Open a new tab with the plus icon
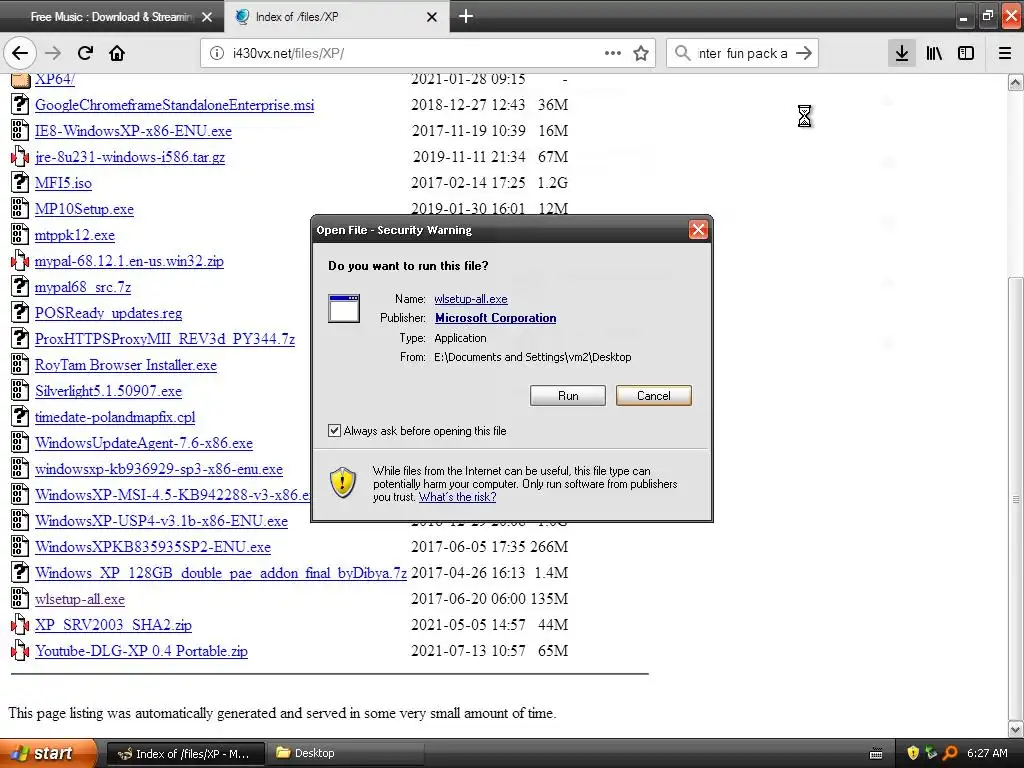Viewport: 1024px width, 768px height. [x=466, y=16]
